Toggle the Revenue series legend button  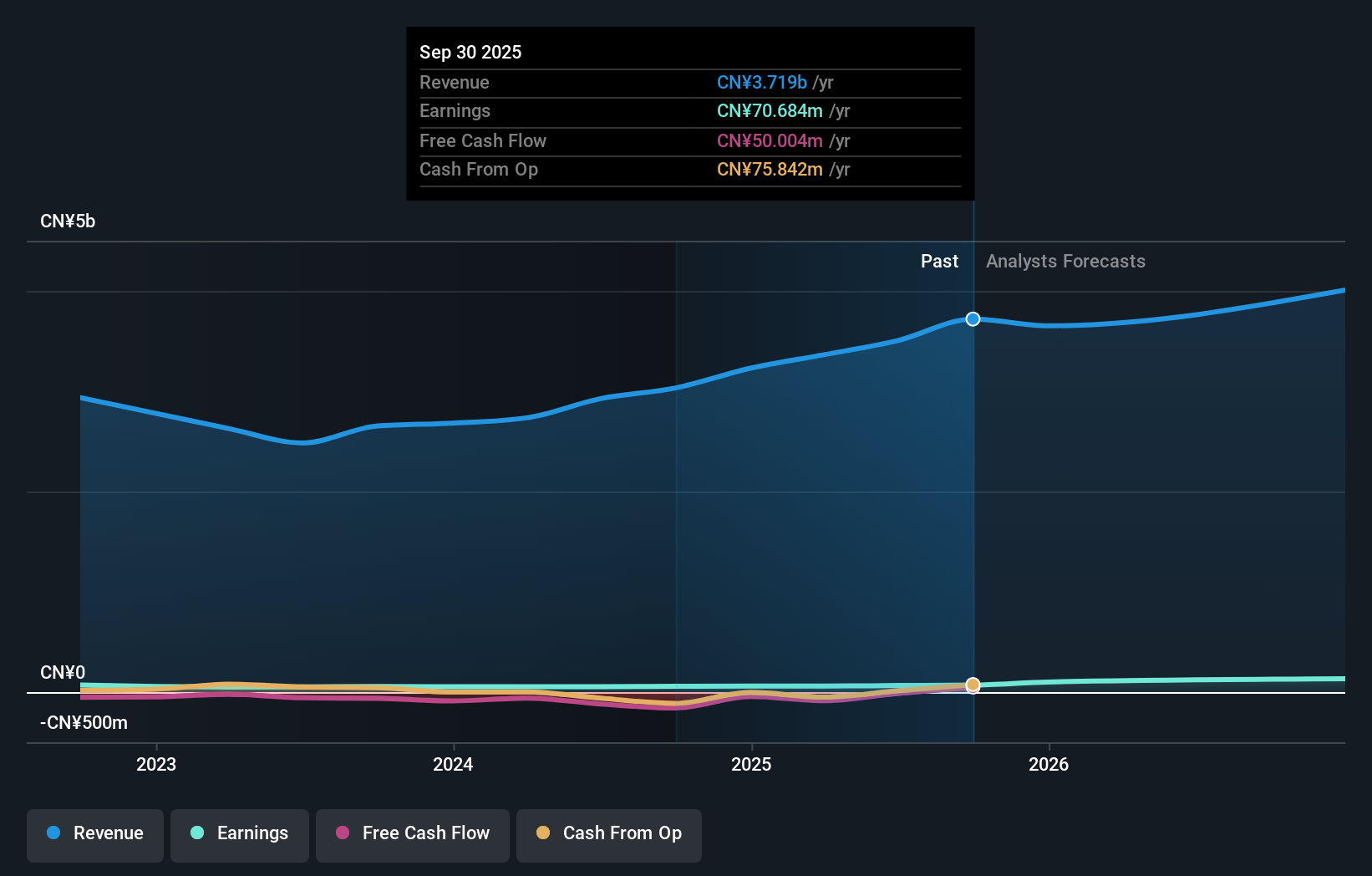point(95,833)
